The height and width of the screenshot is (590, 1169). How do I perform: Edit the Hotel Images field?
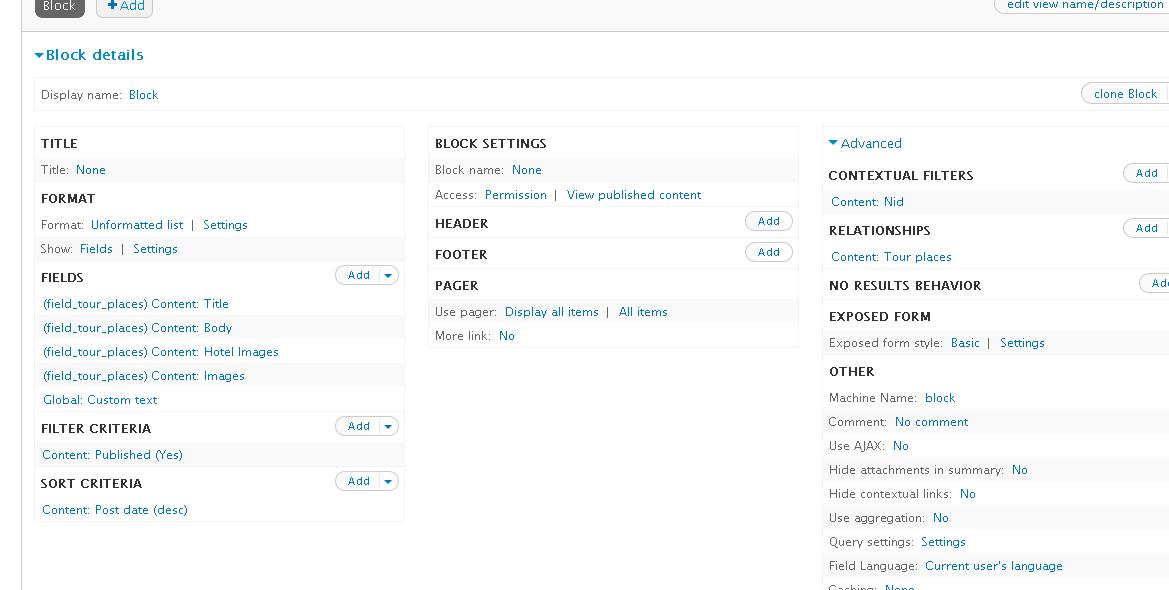[x=161, y=352]
